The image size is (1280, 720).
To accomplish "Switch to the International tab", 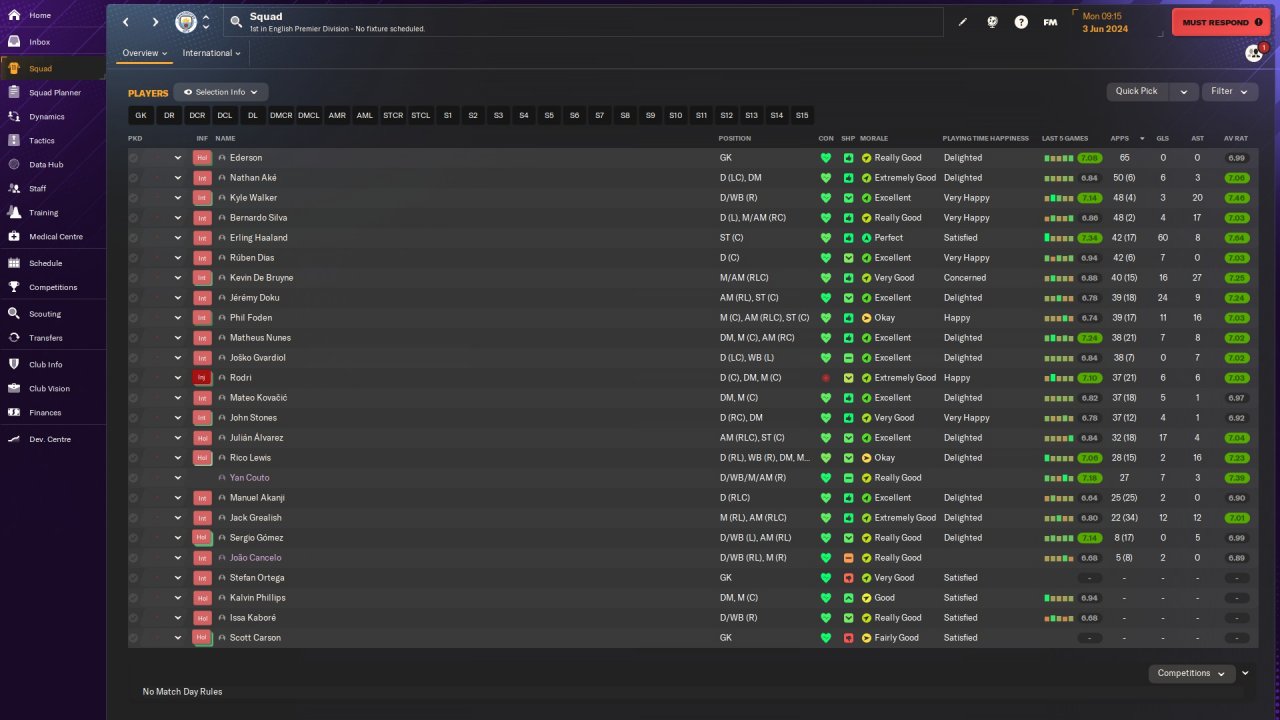I will tap(212, 53).
